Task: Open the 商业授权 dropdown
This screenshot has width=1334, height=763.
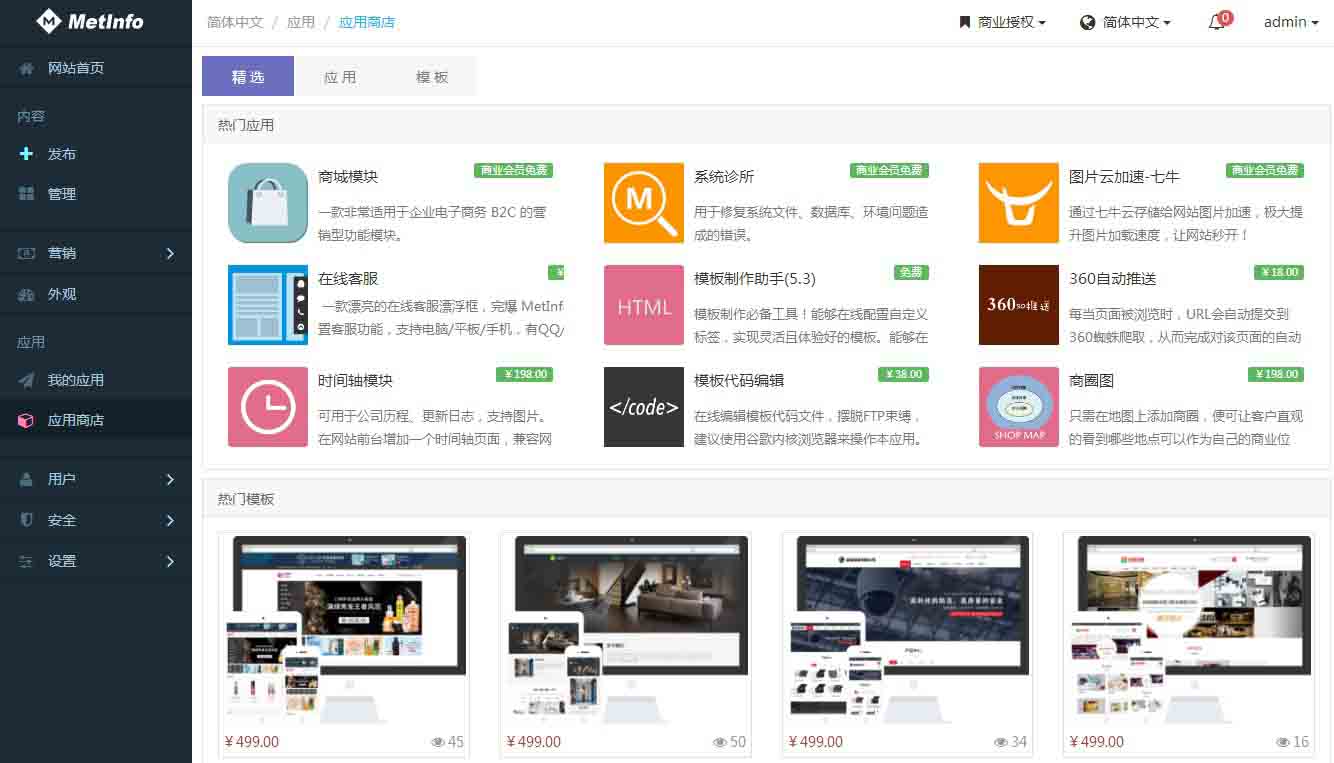Action: 1002,22
